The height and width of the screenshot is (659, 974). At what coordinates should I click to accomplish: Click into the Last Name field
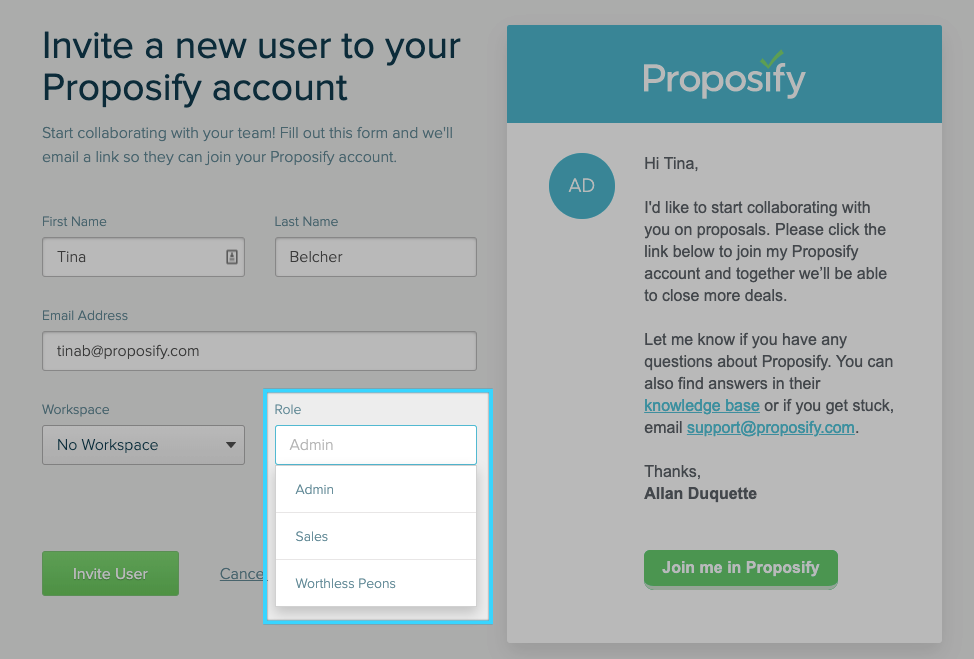point(375,257)
